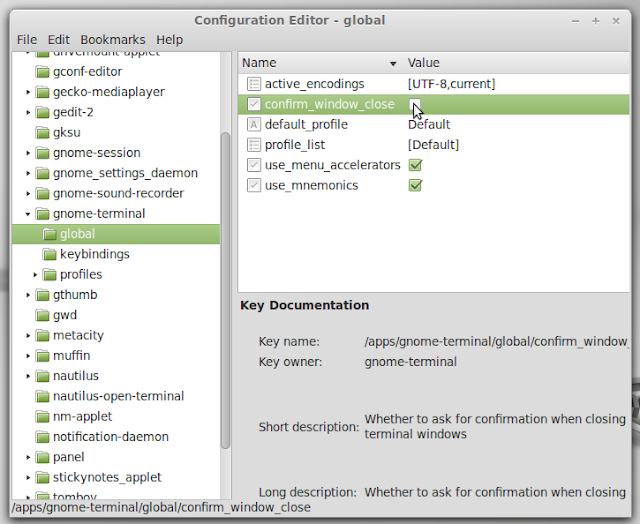Click the gwd folder icon
Viewport: 640px width, 524px height.
click(42, 315)
